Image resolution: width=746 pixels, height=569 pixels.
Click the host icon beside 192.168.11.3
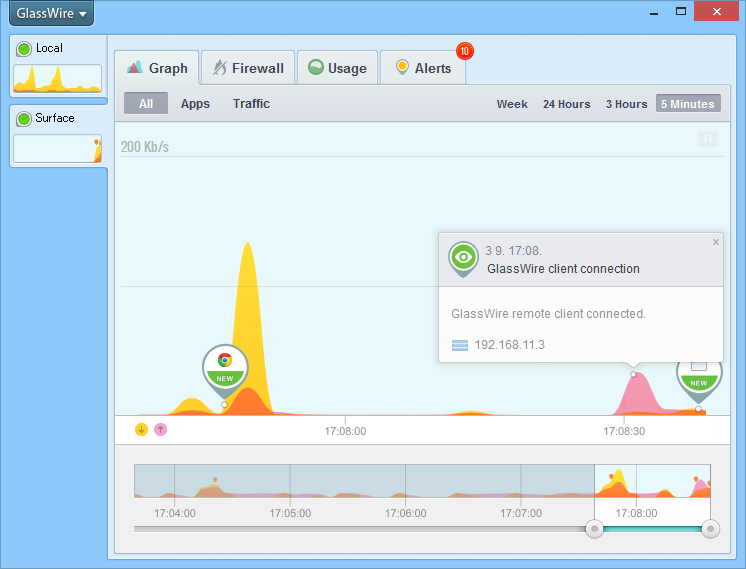coord(460,345)
